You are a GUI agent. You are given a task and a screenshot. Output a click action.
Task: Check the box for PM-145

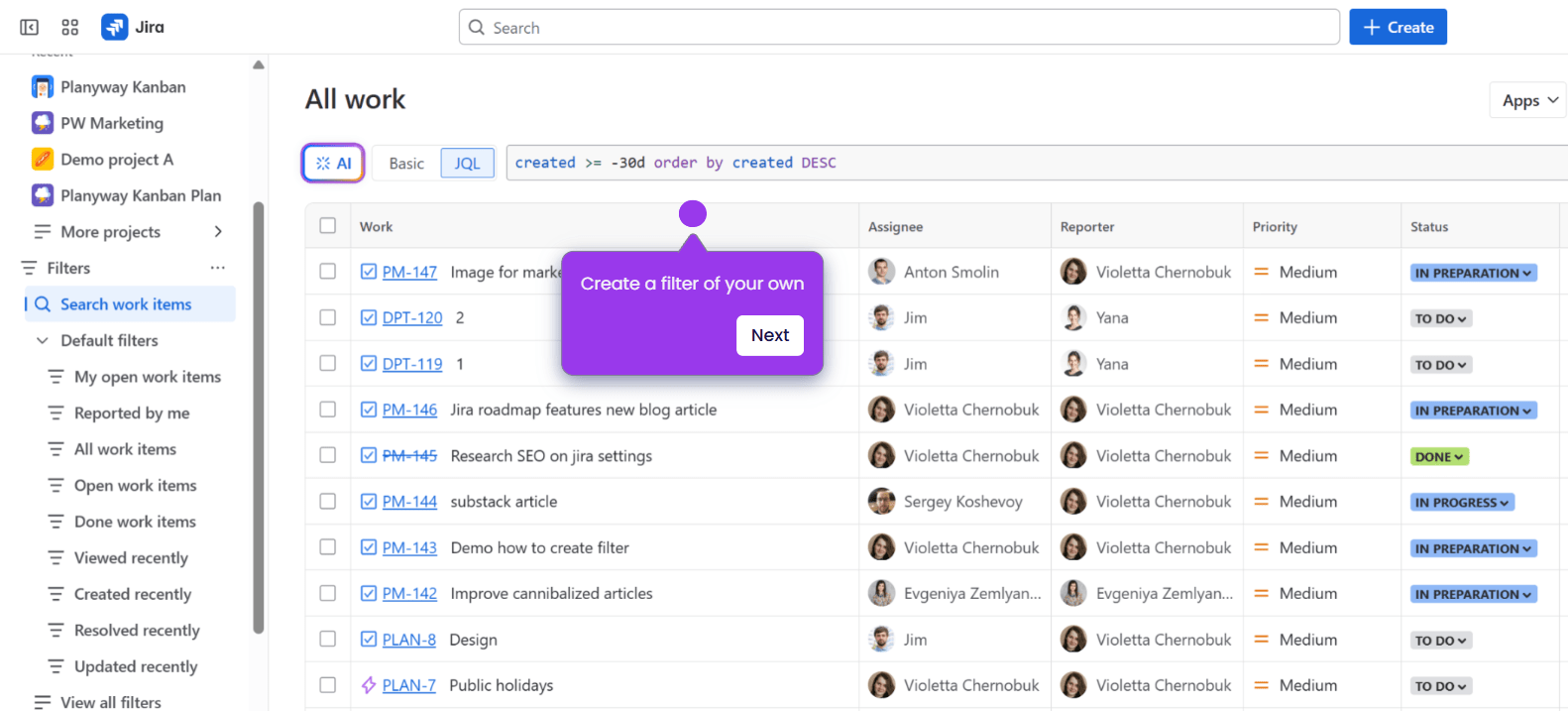coord(328,455)
